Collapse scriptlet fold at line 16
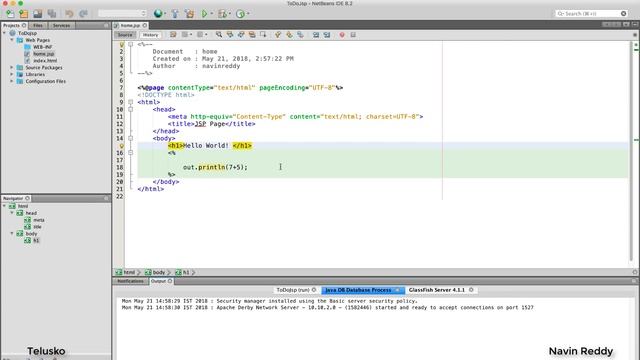640x360 pixels. click(x=131, y=153)
